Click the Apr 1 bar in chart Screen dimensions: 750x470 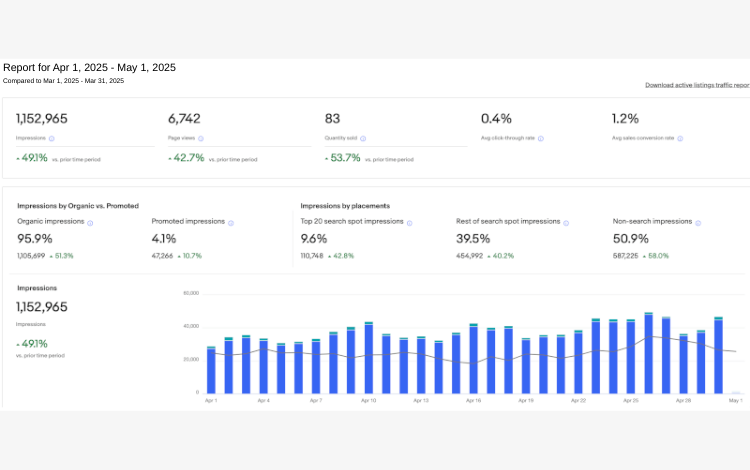pyautogui.click(x=211, y=370)
